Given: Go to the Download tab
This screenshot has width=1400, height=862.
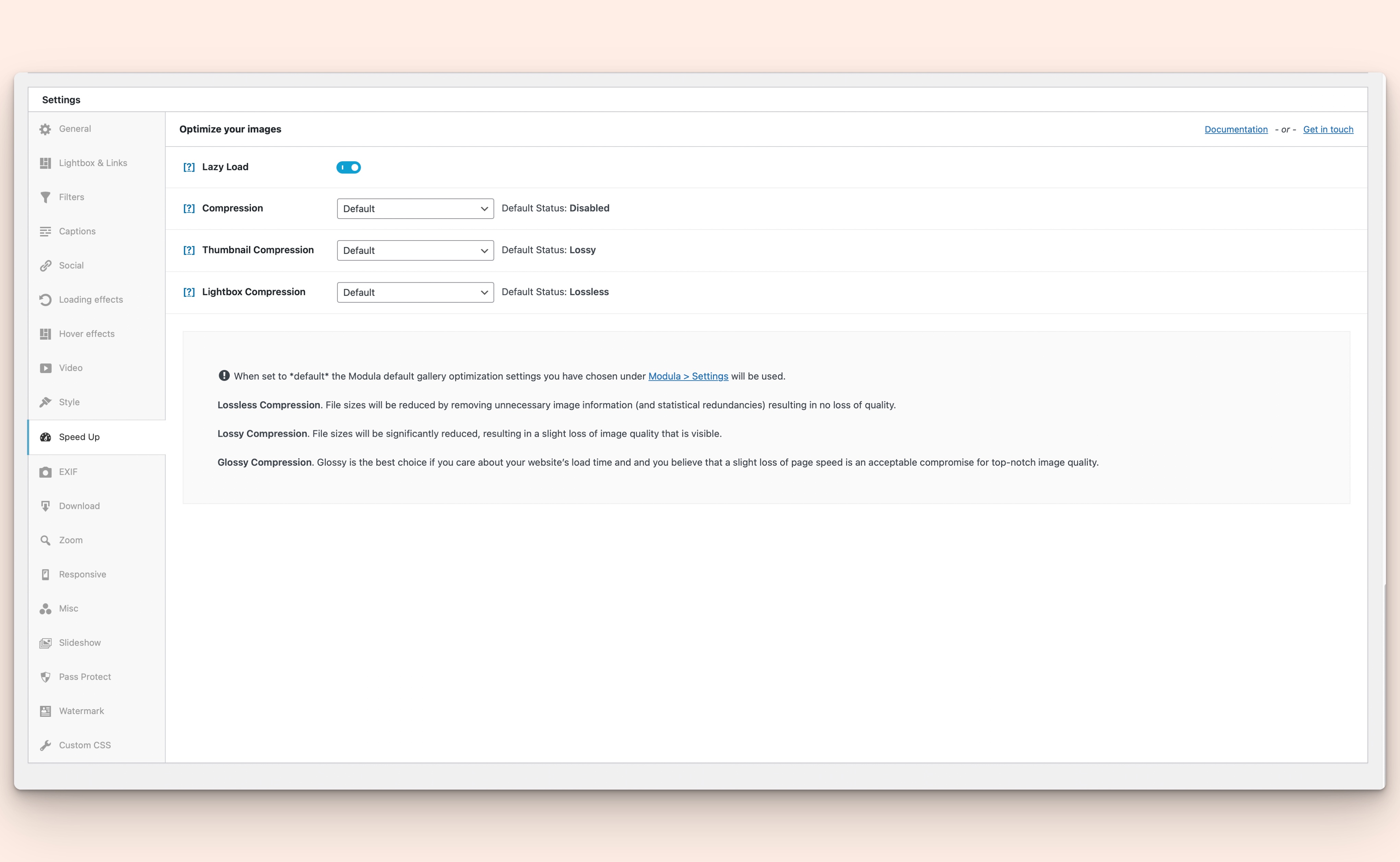Looking at the screenshot, I should coord(97,506).
